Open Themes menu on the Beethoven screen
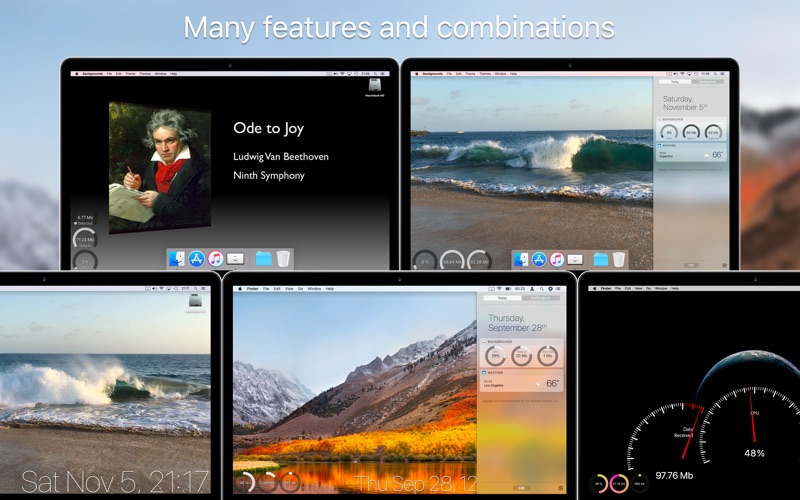The width and height of the screenshot is (800, 500). 145,74
